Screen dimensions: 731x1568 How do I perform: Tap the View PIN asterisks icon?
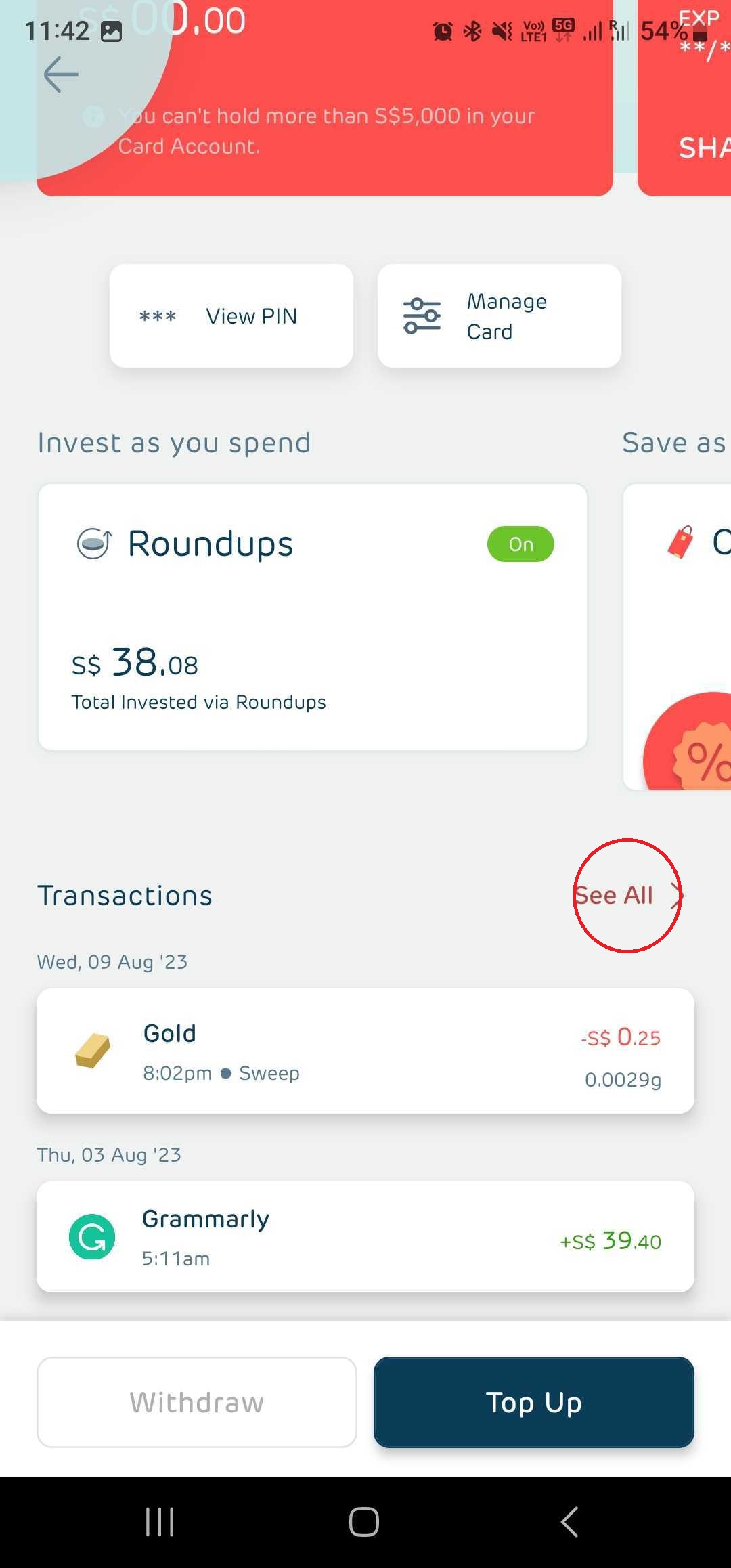[157, 316]
